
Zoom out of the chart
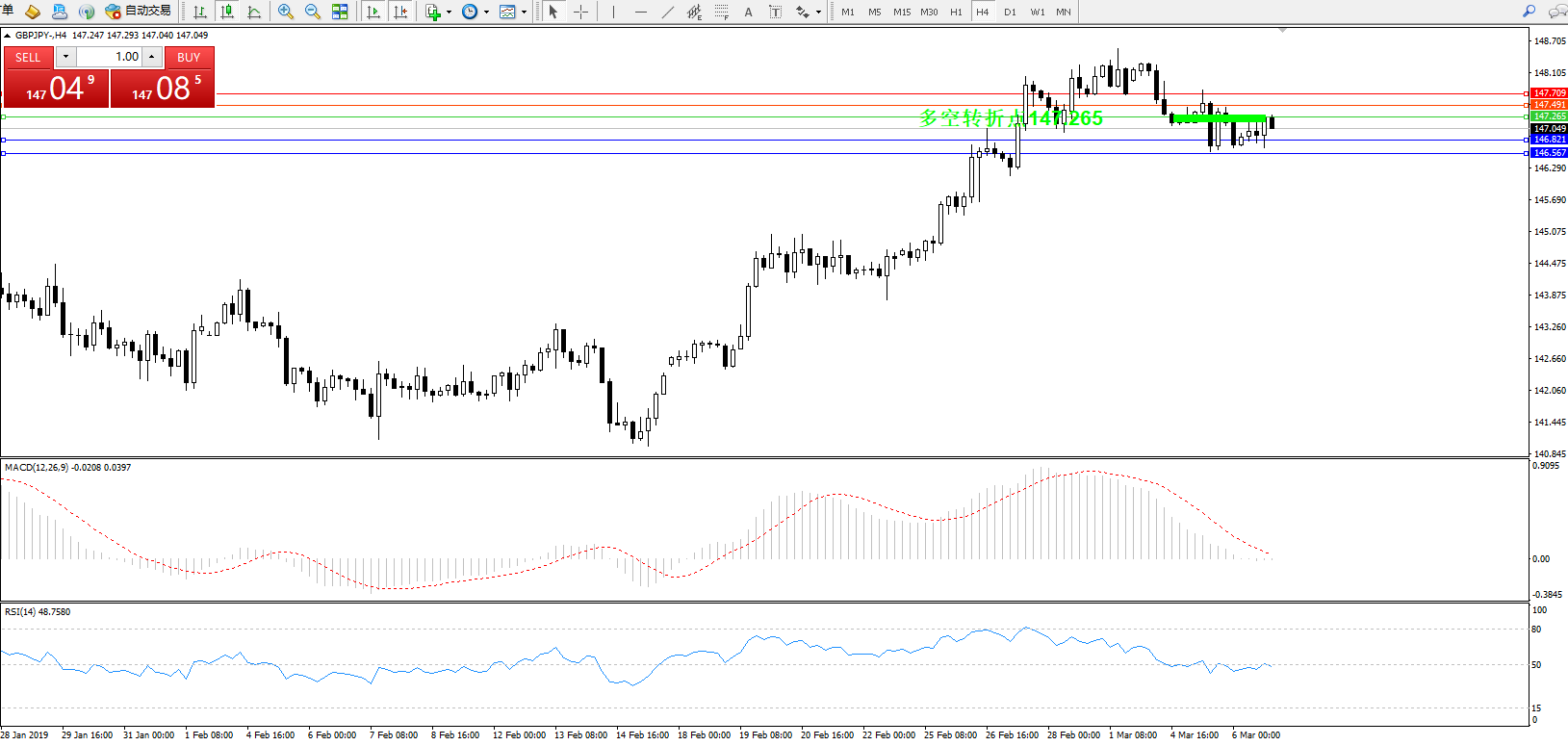click(313, 12)
